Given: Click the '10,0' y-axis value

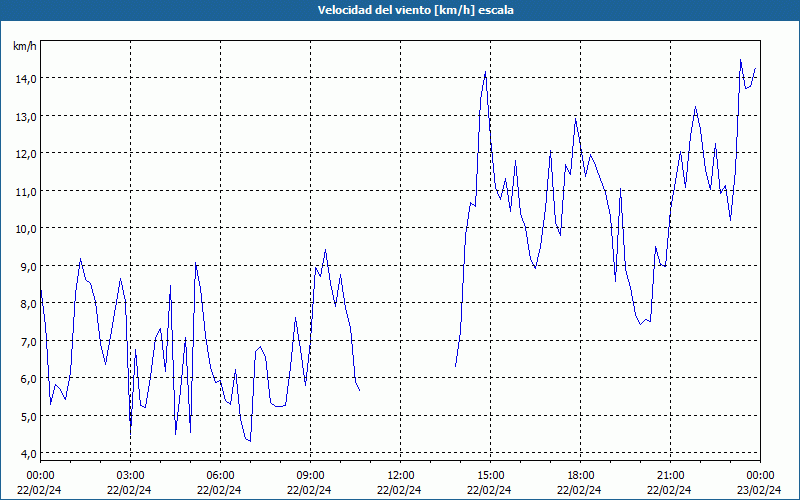Looking at the screenshot, I should [27, 229].
